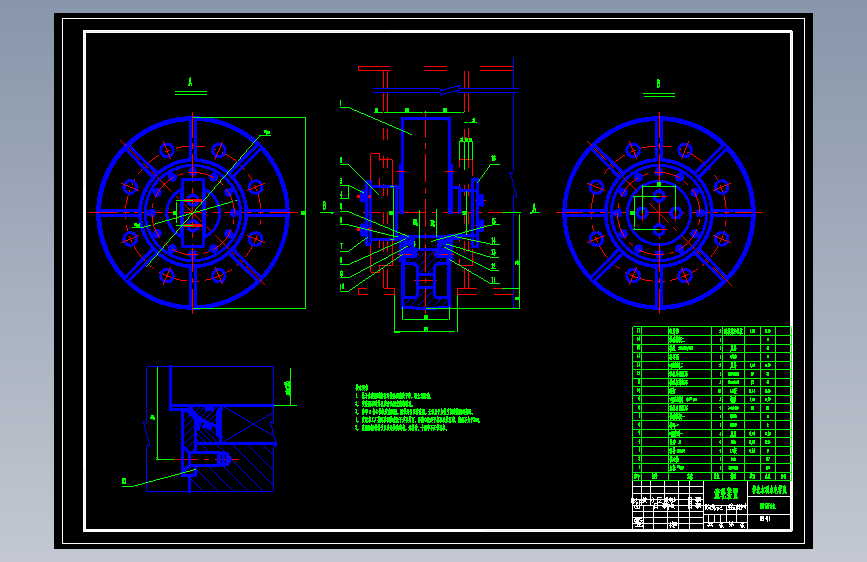Click the green parts list table
The image size is (867, 562).
pos(712,403)
